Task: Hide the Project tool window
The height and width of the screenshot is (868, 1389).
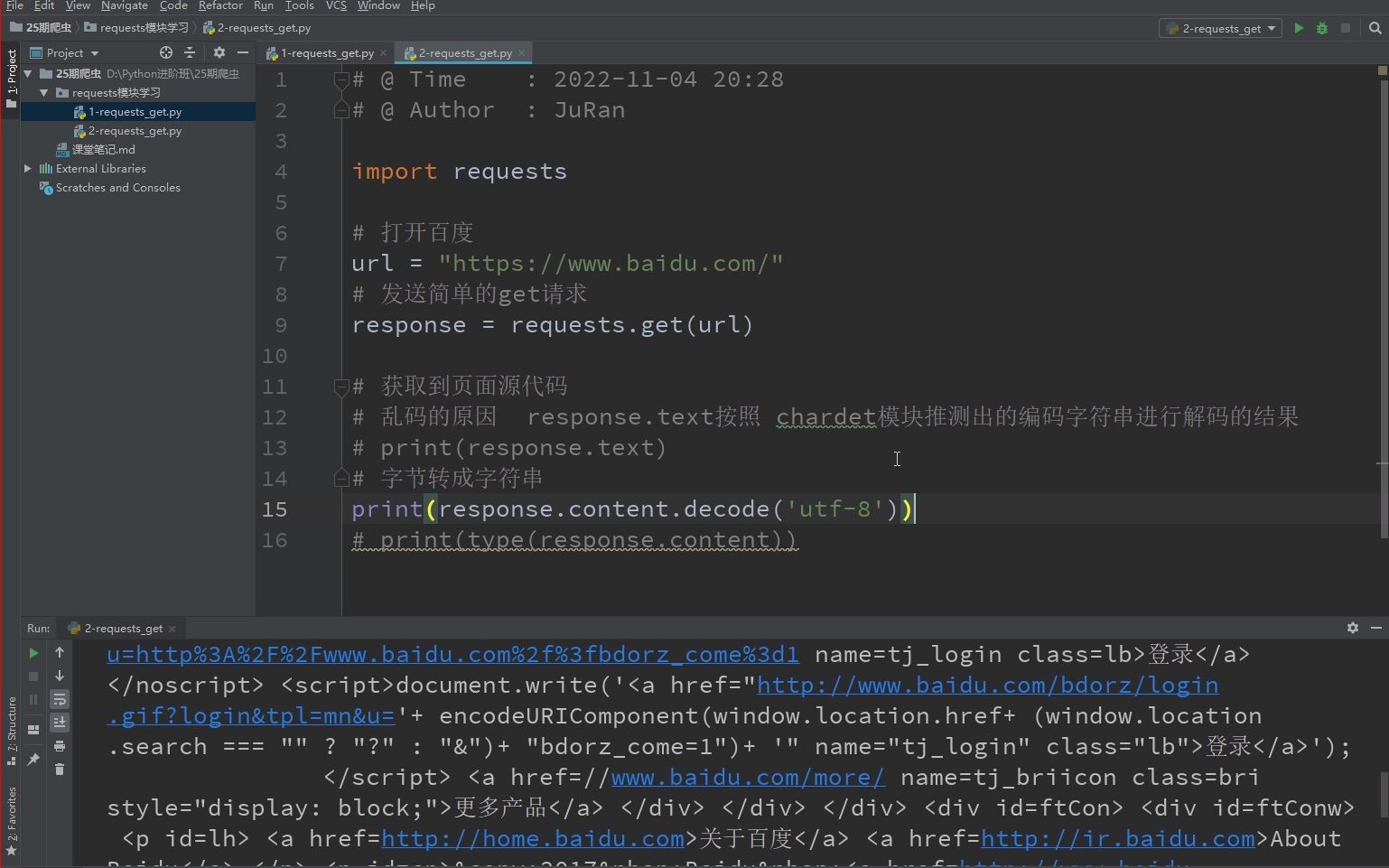Action: [243, 52]
